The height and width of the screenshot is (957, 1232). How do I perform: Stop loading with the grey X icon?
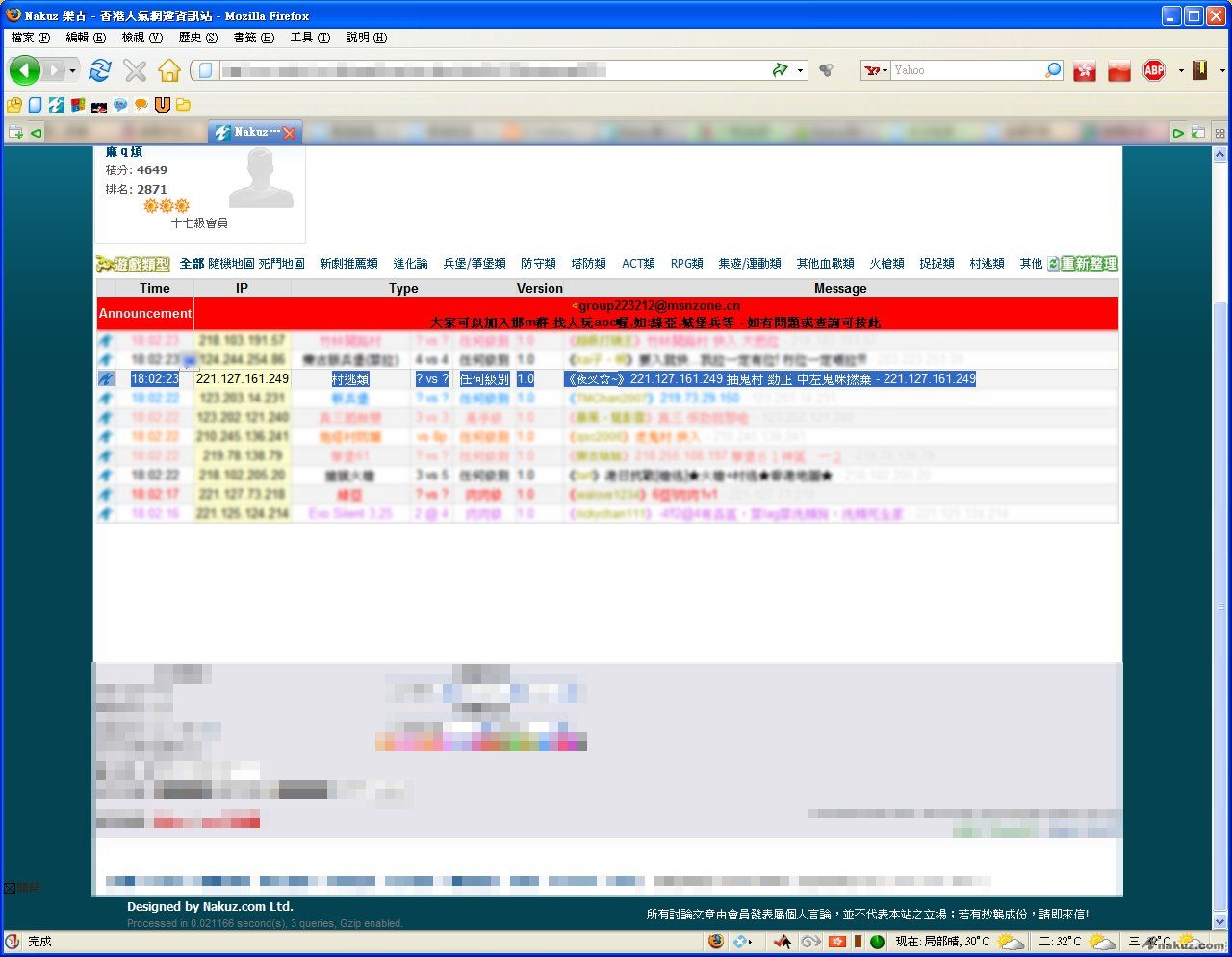pos(135,70)
